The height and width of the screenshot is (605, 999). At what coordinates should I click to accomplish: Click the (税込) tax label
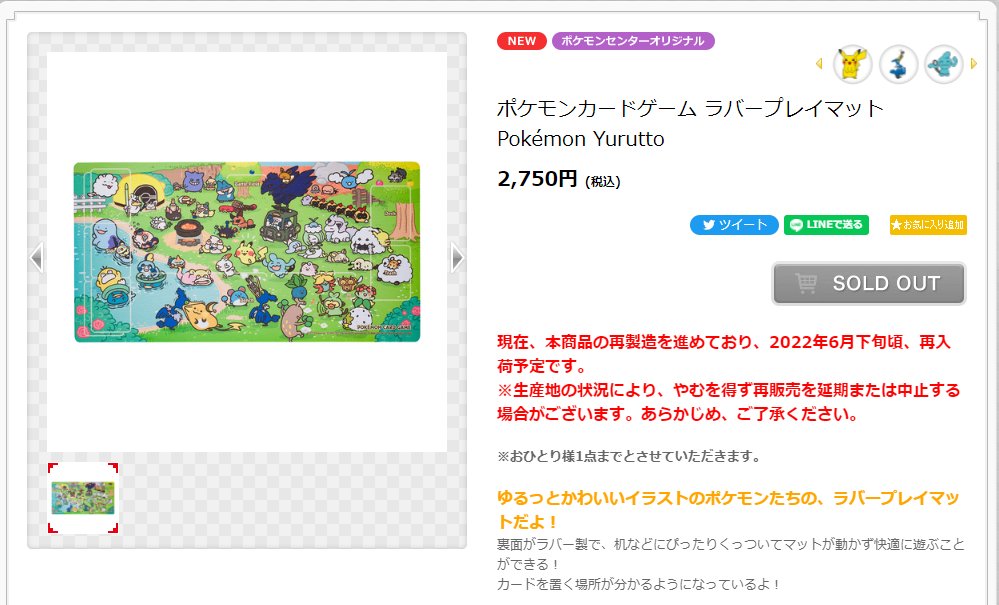pos(603,182)
